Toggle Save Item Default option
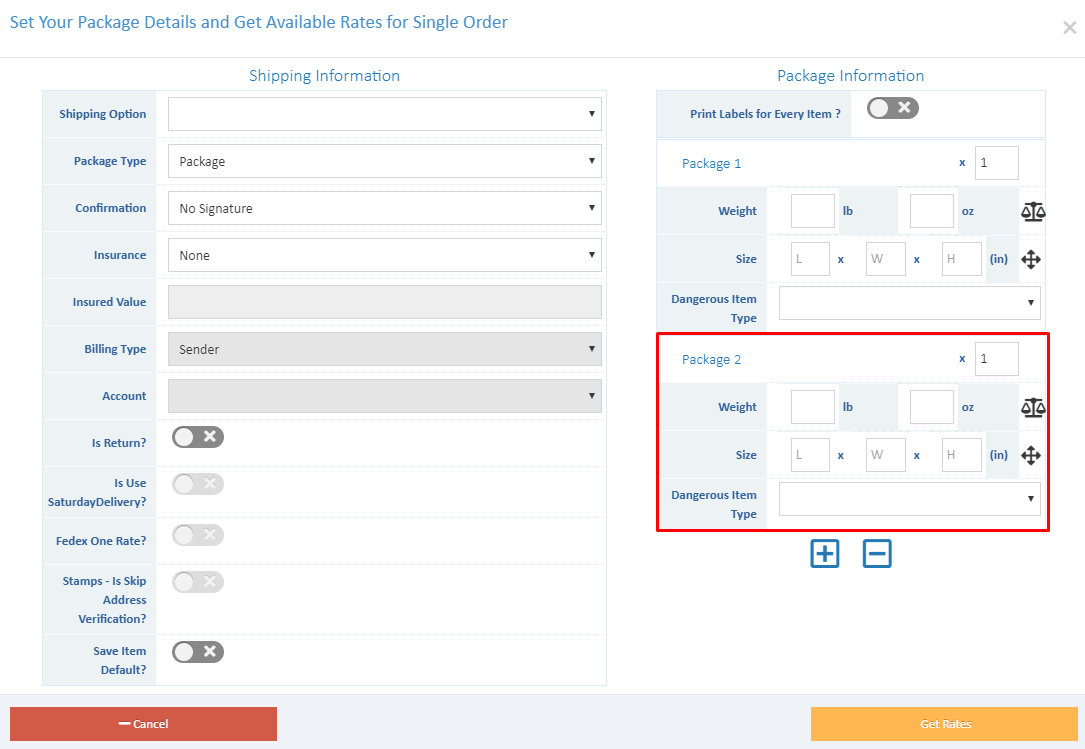The height and width of the screenshot is (749, 1085). click(x=197, y=651)
